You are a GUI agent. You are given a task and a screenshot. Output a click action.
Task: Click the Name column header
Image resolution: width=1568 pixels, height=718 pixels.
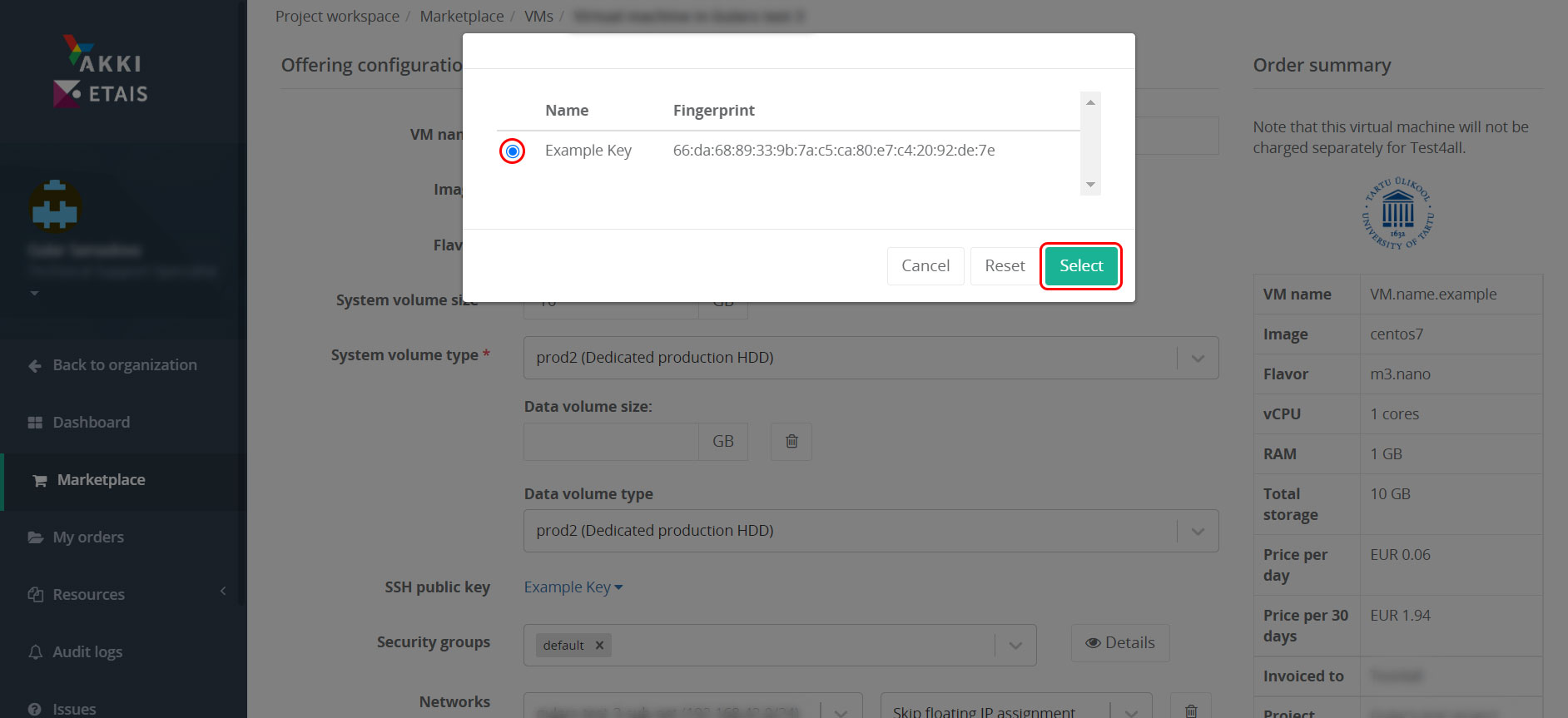567,111
